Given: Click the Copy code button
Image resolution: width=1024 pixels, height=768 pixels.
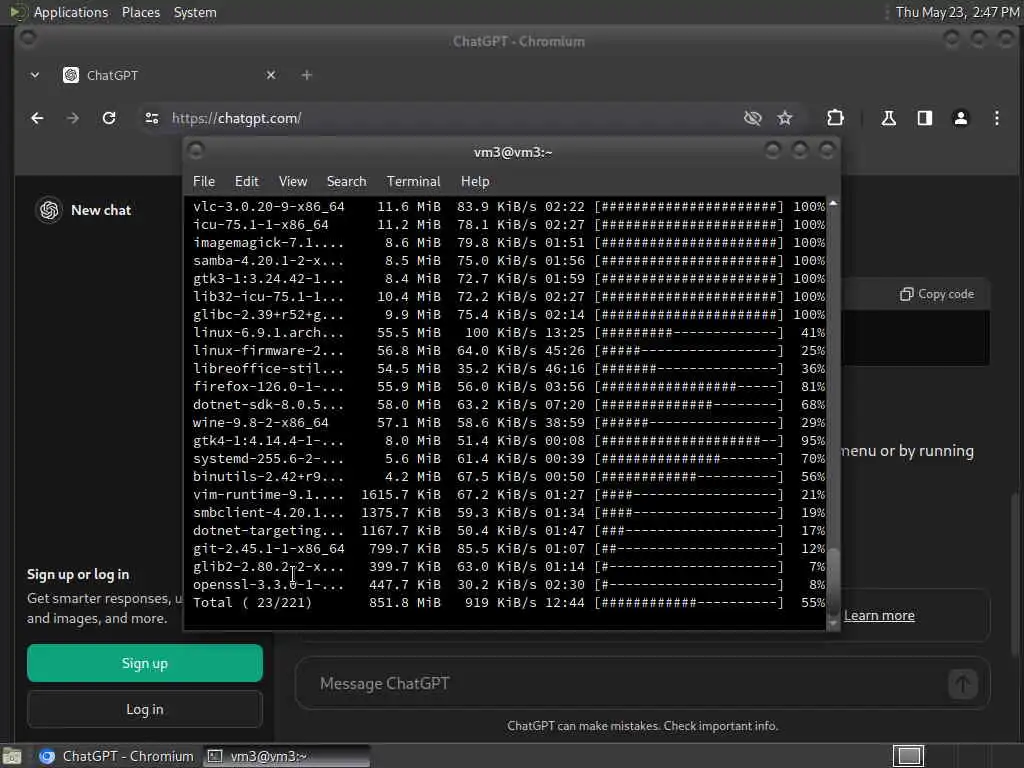Looking at the screenshot, I should point(936,294).
